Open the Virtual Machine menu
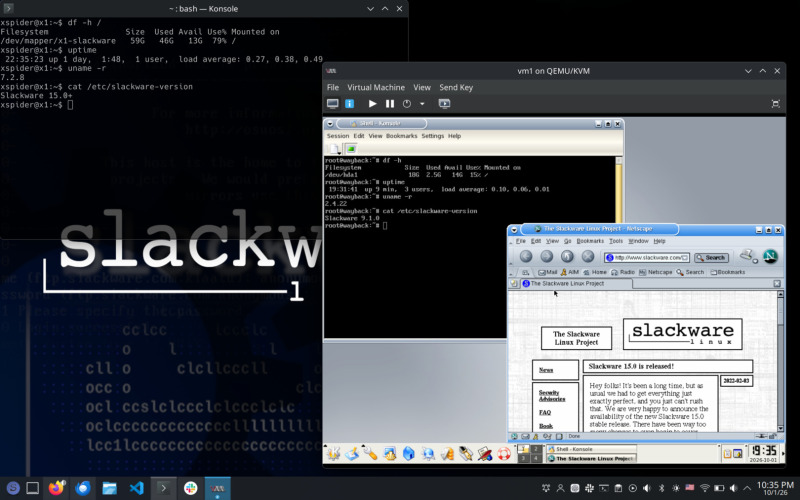The width and height of the screenshot is (800, 500). [376, 87]
